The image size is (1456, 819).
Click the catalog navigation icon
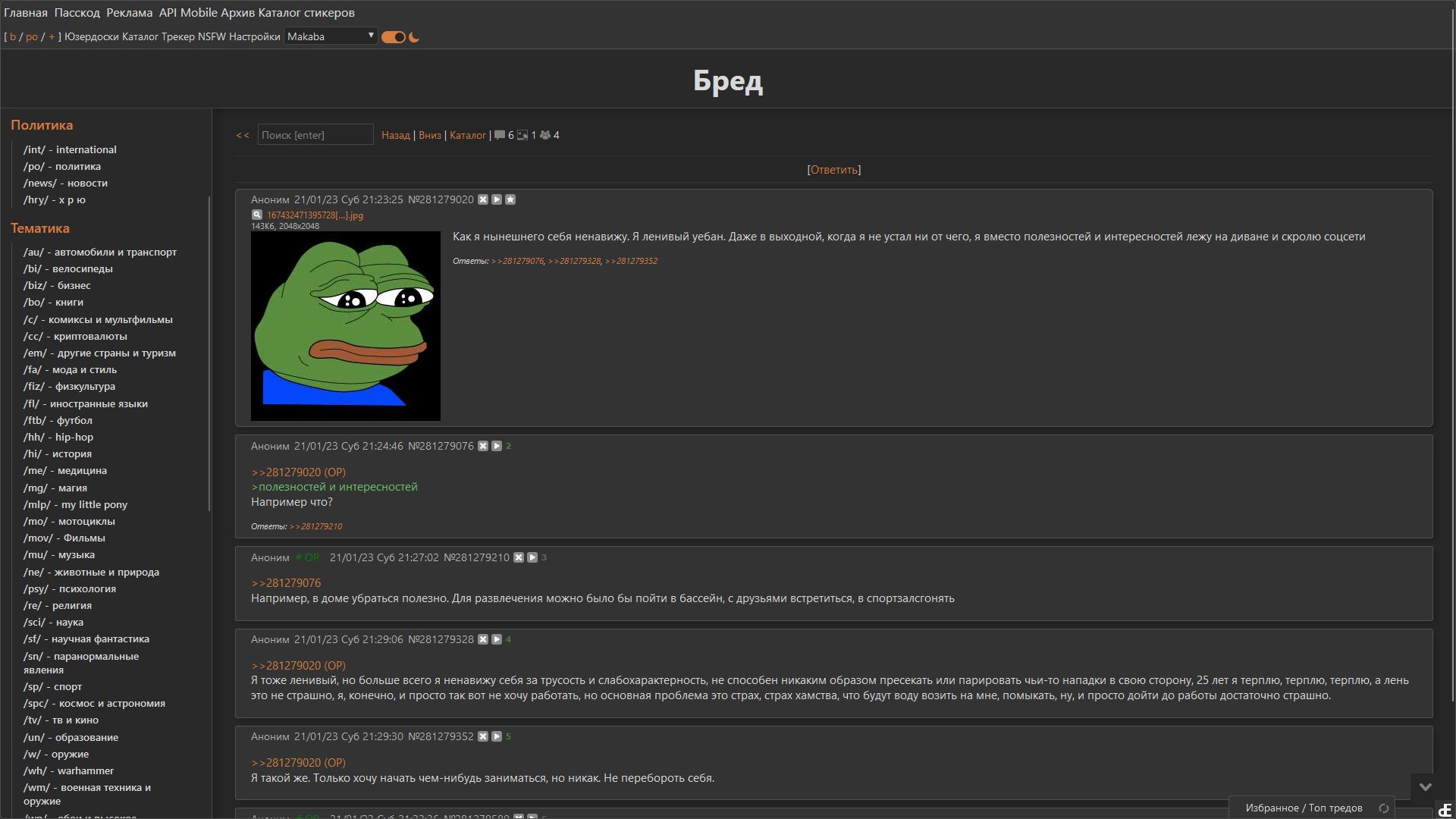click(x=466, y=135)
